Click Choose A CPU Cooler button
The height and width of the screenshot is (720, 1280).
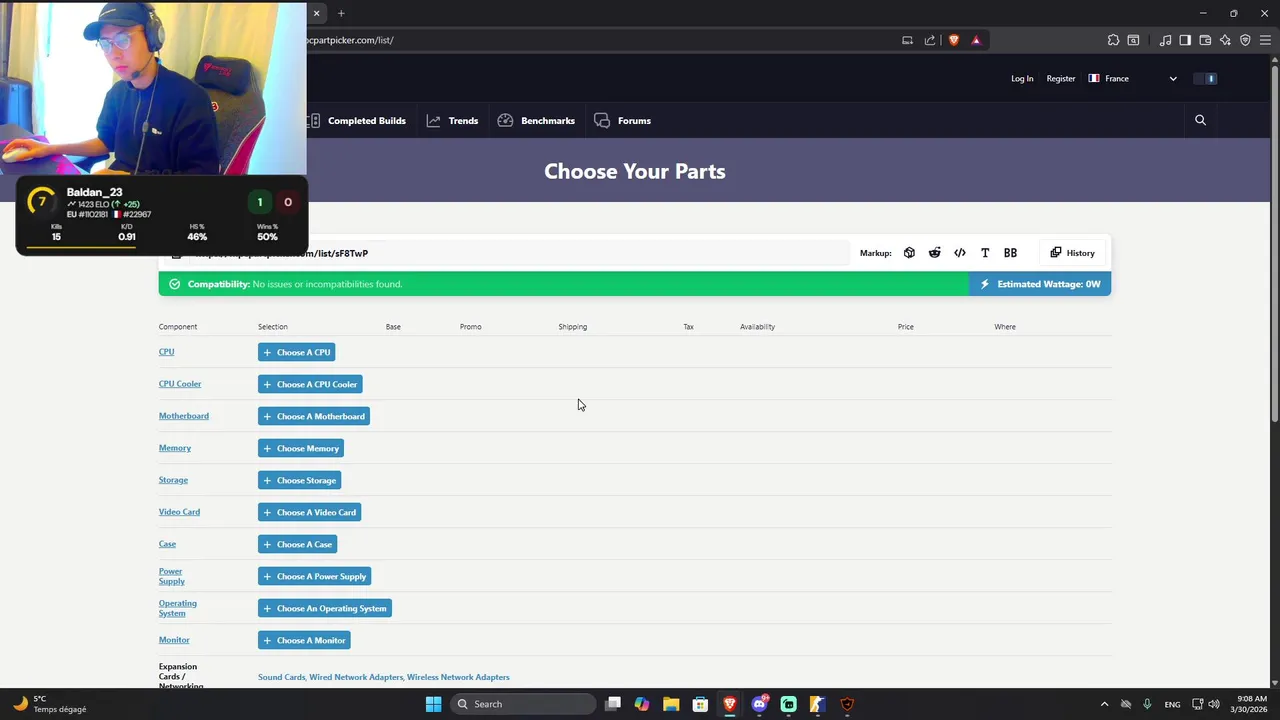310,384
